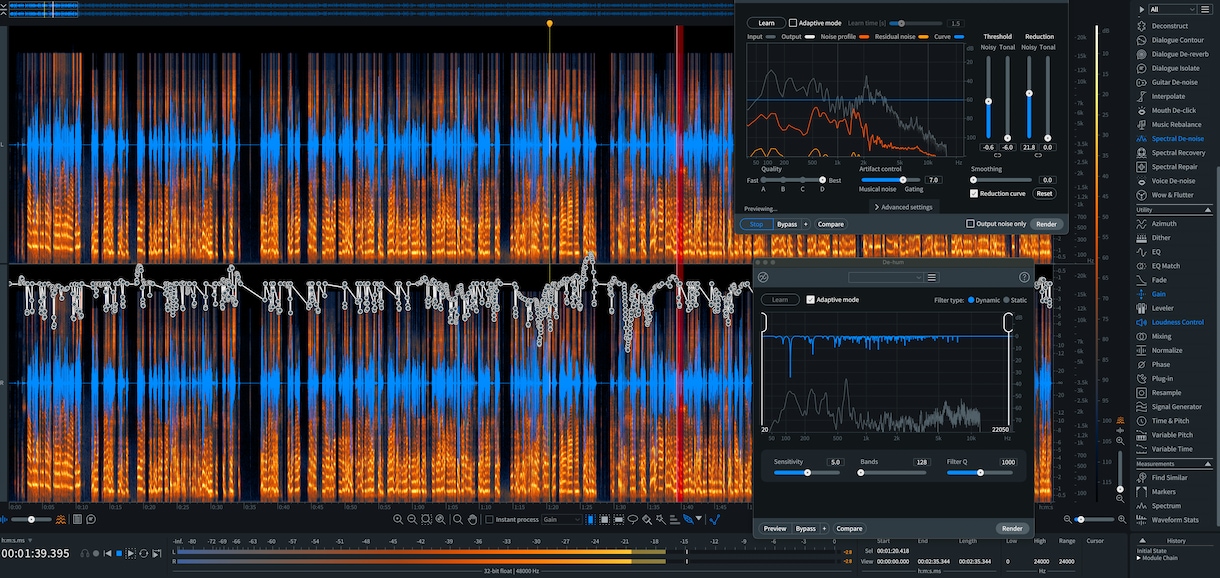Open the Music Rebalance module
1220x578 pixels.
1176,124
